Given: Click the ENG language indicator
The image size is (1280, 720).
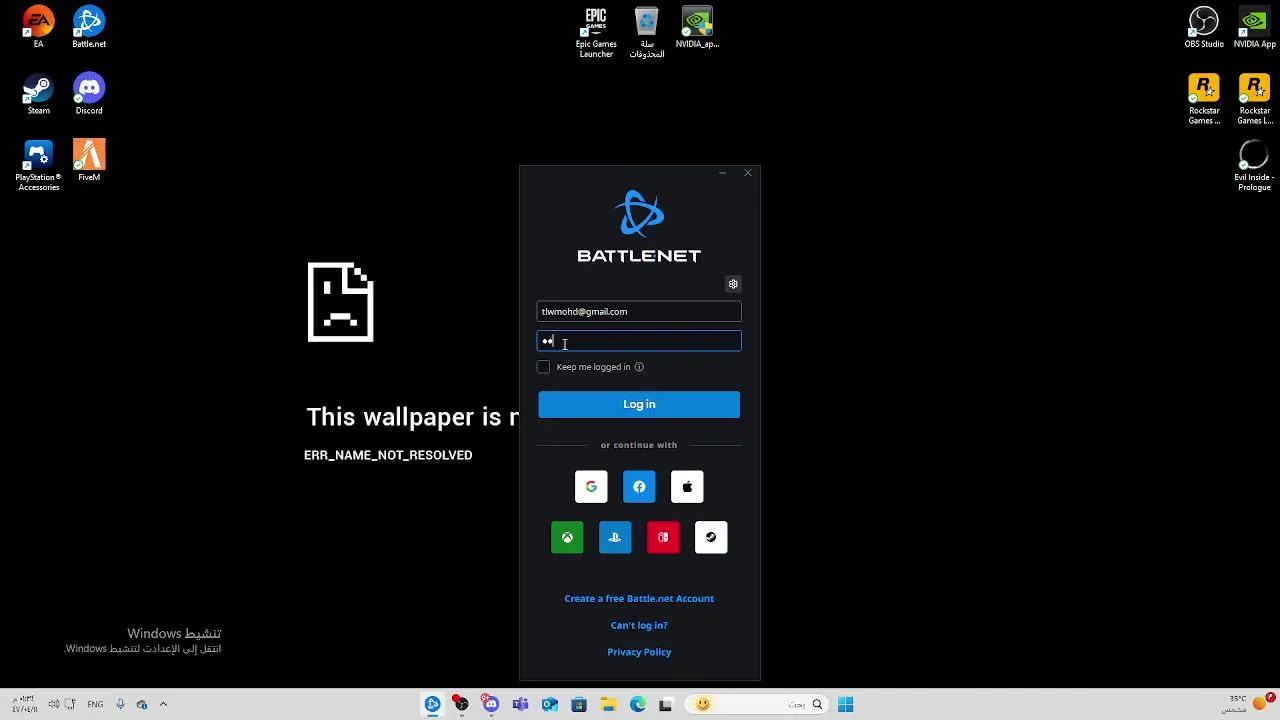Looking at the screenshot, I should pos(95,705).
